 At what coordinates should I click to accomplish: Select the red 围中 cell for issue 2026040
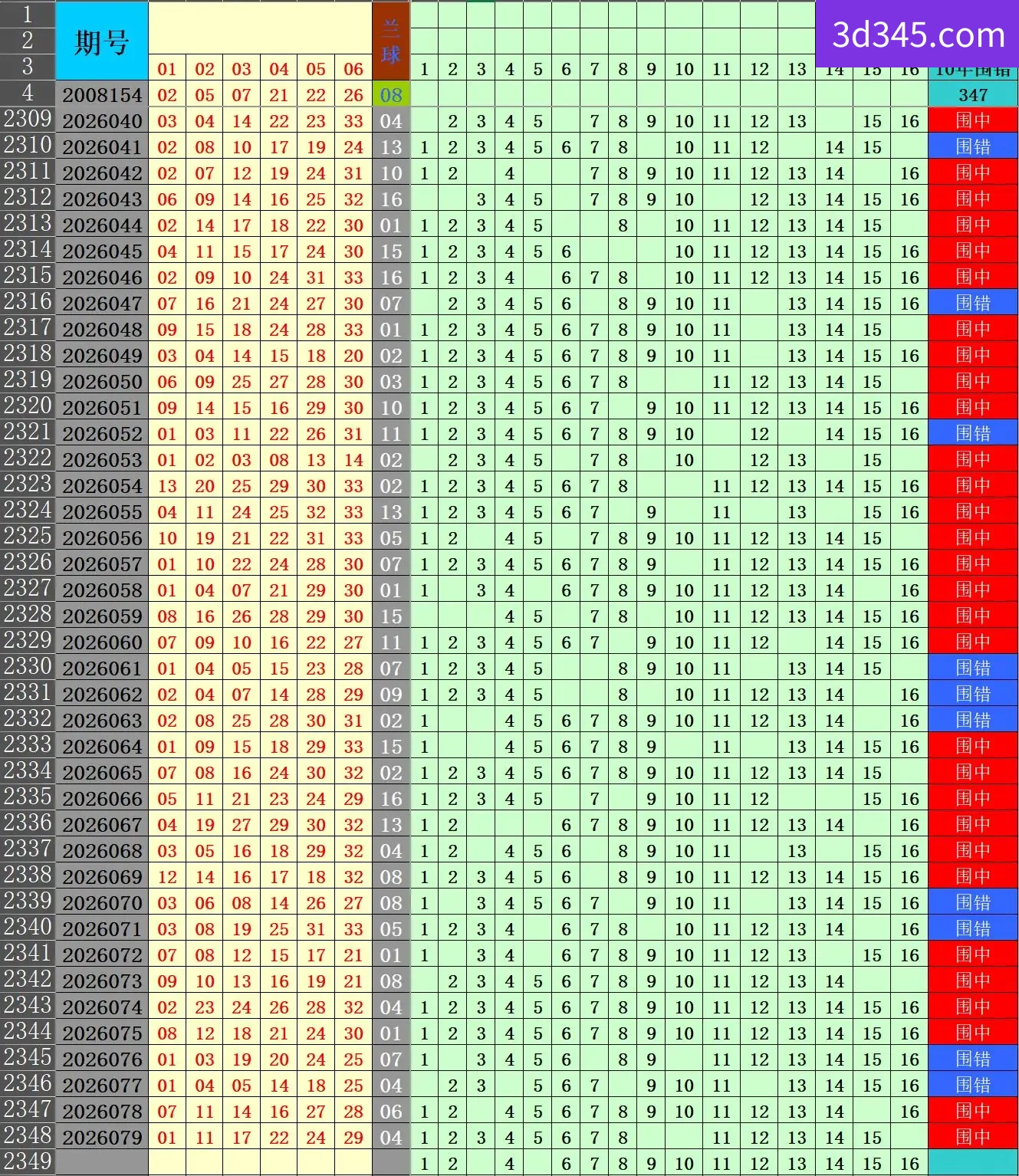[973, 120]
